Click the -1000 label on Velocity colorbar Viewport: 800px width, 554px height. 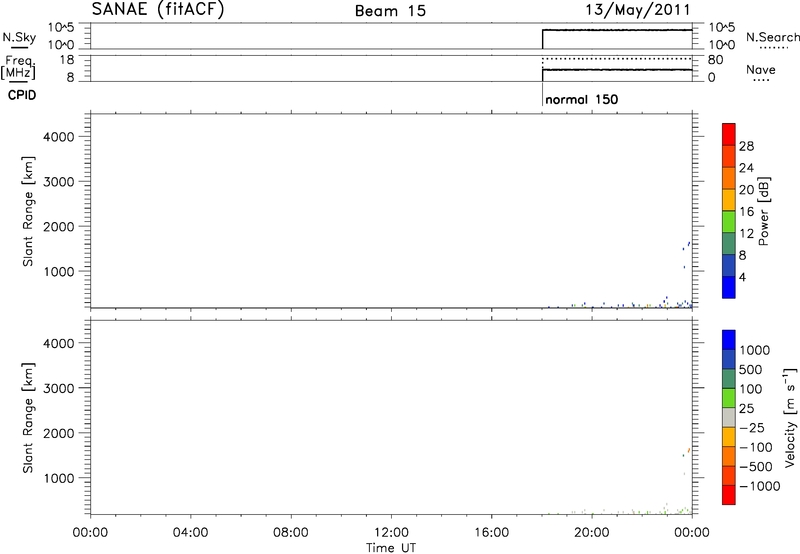(760, 486)
